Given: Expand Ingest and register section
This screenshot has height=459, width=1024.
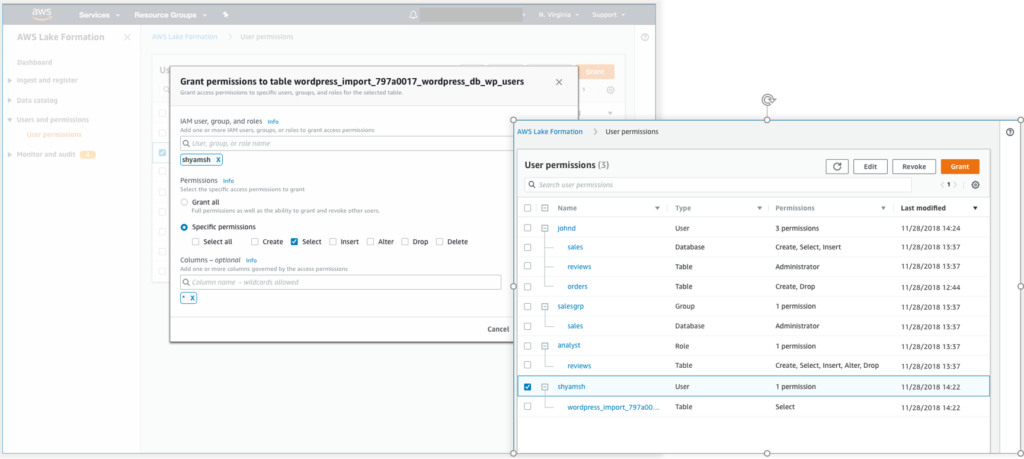Looking at the screenshot, I should 10,80.
